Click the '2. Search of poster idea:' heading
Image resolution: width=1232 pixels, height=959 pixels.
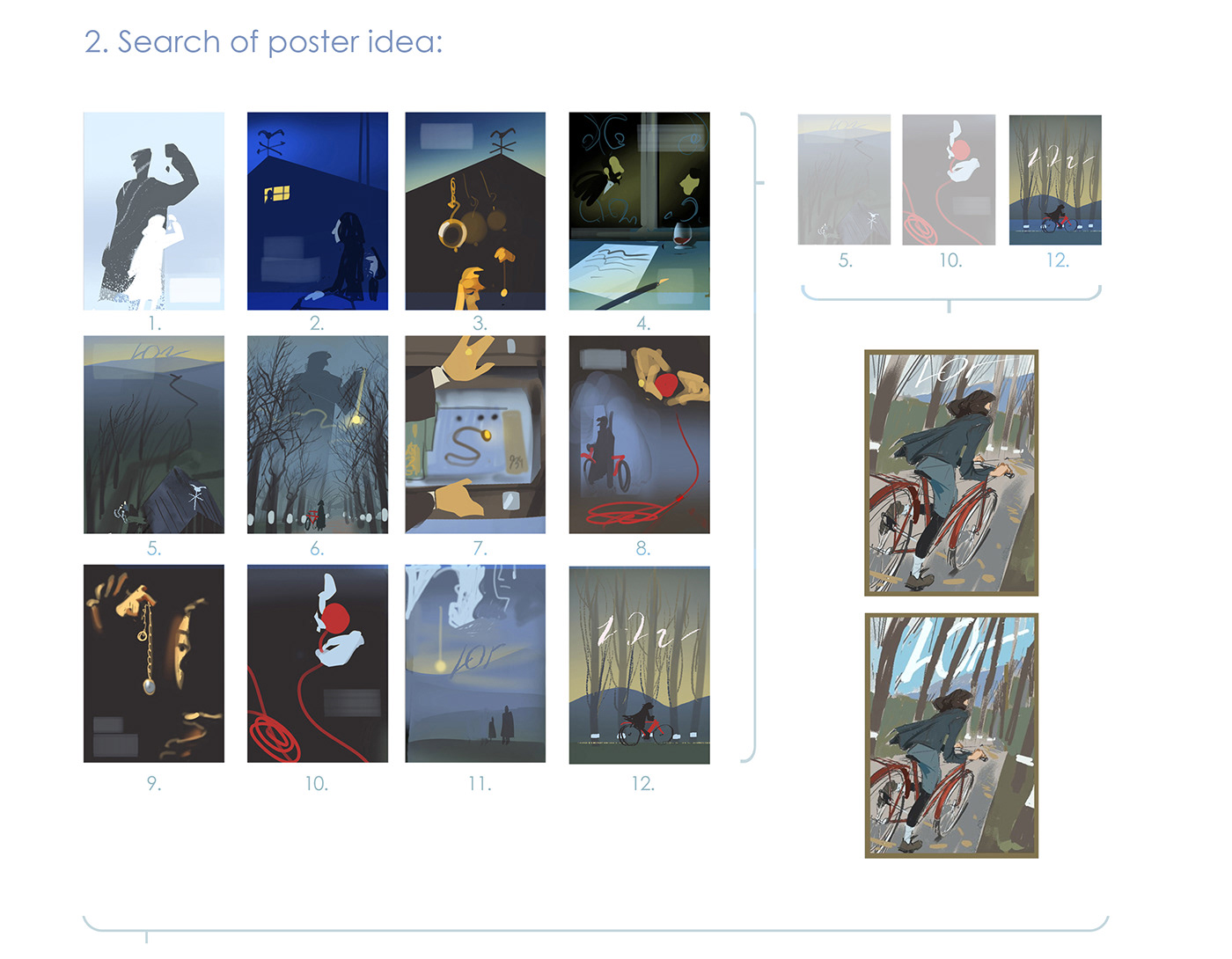tap(263, 41)
